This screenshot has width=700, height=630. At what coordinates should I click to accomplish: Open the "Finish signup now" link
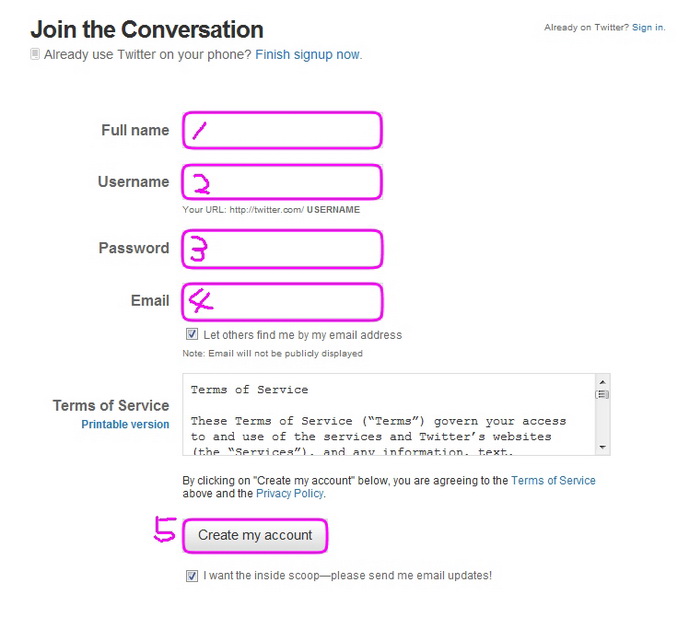[x=307, y=54]
